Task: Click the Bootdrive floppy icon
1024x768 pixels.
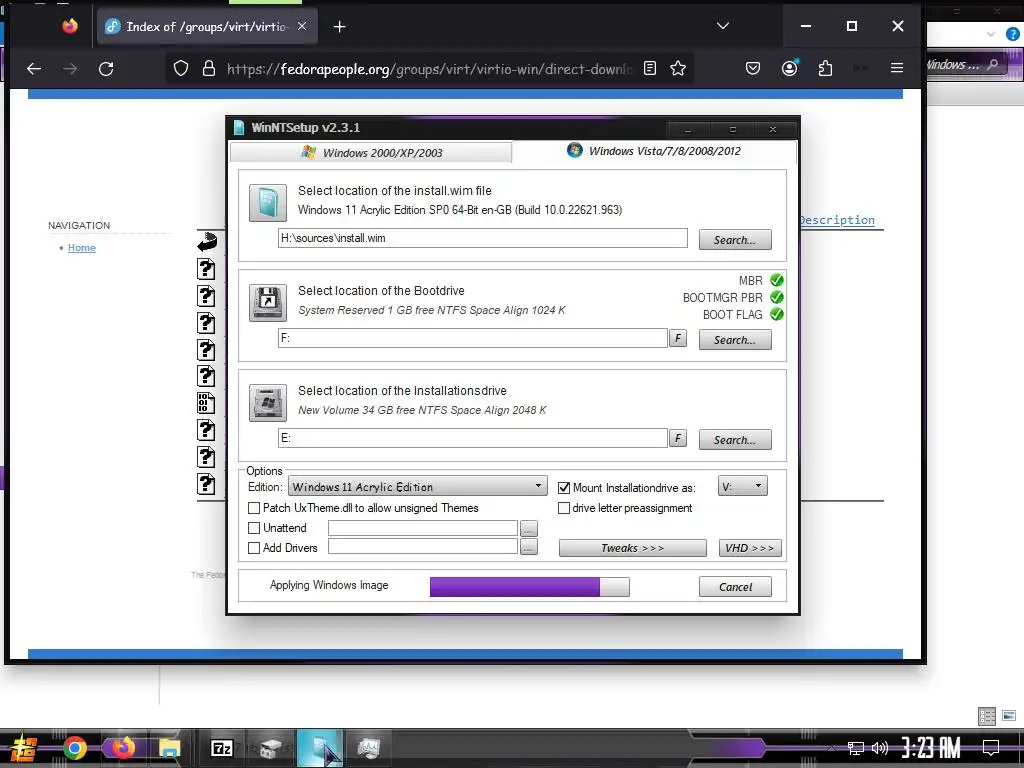Action: click(x=268, y=302)
